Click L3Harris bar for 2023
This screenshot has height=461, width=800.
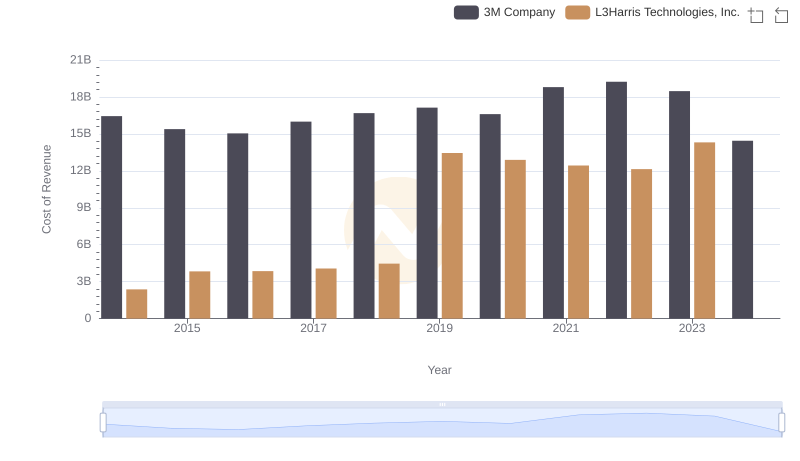[x=705, y=230]
